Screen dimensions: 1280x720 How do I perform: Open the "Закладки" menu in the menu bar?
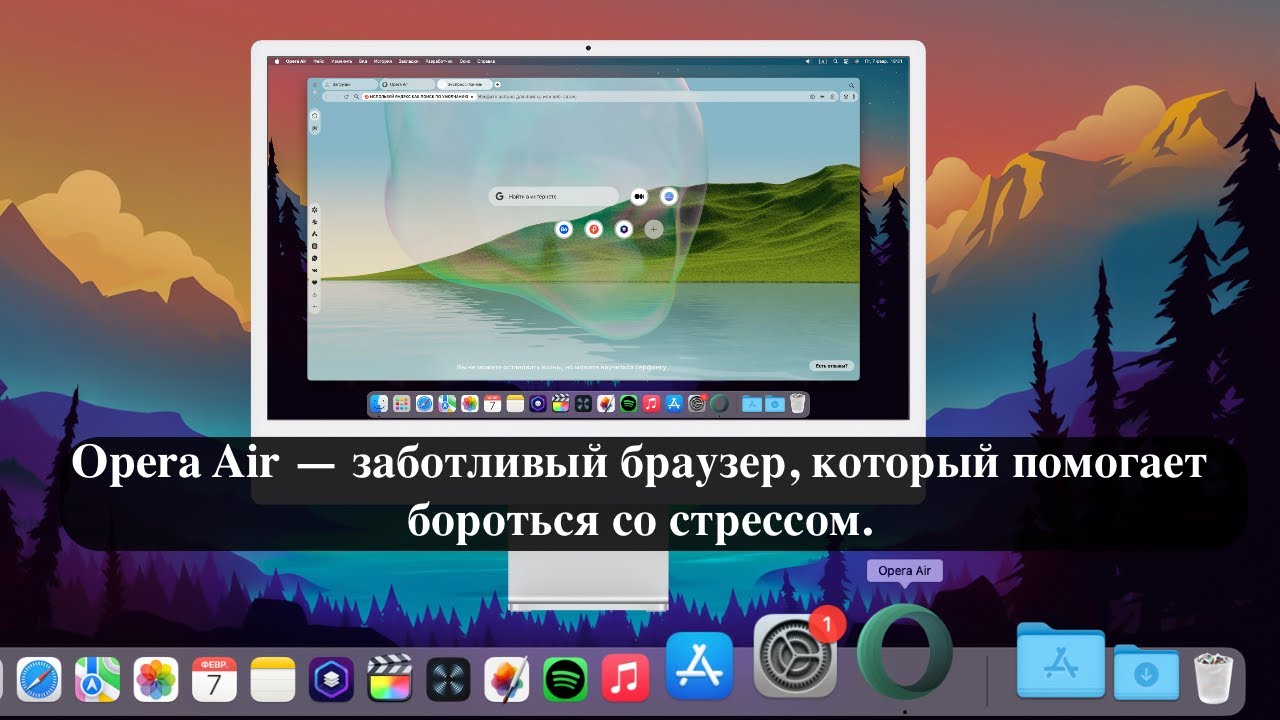409,61
